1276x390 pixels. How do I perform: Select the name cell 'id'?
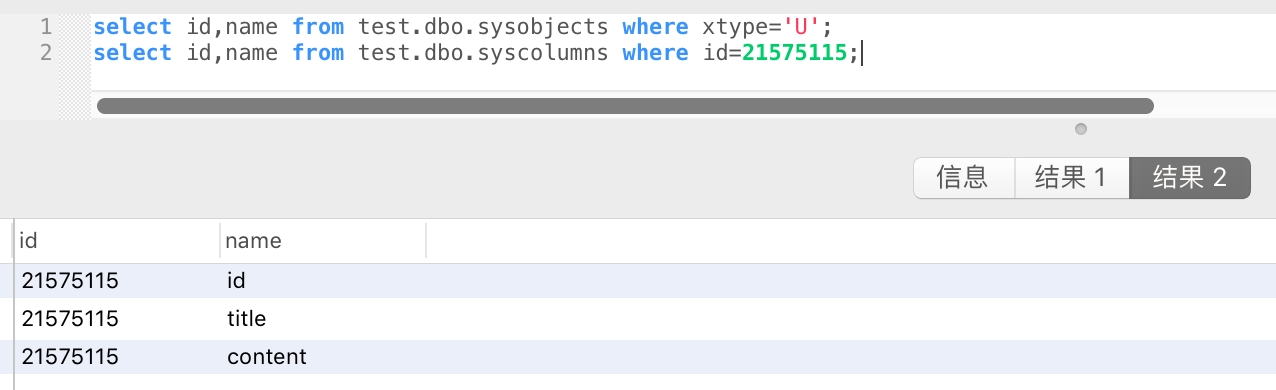(236, 281)
